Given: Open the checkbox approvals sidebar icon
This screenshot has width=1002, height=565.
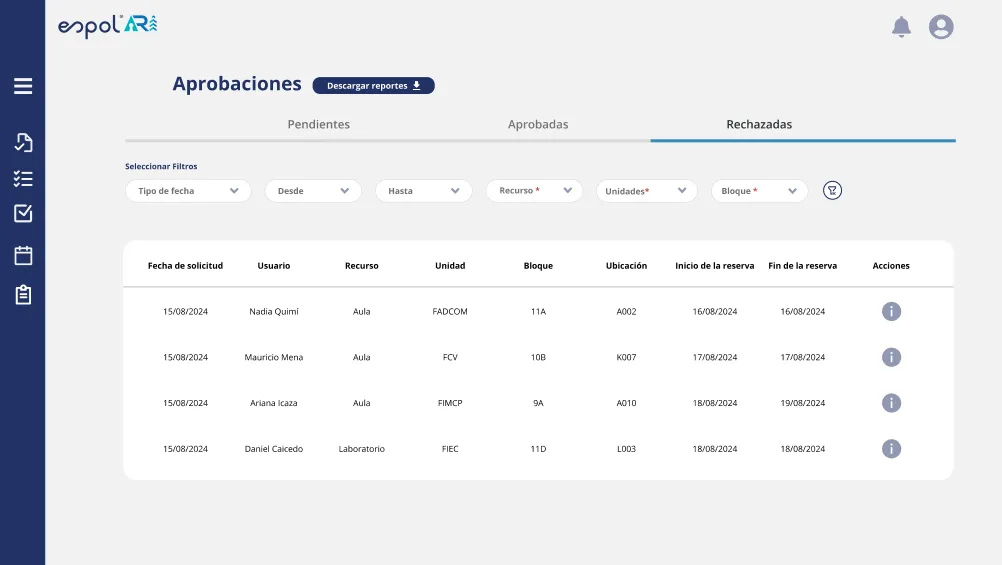Looking at the screenshot, I should [23, 213].
